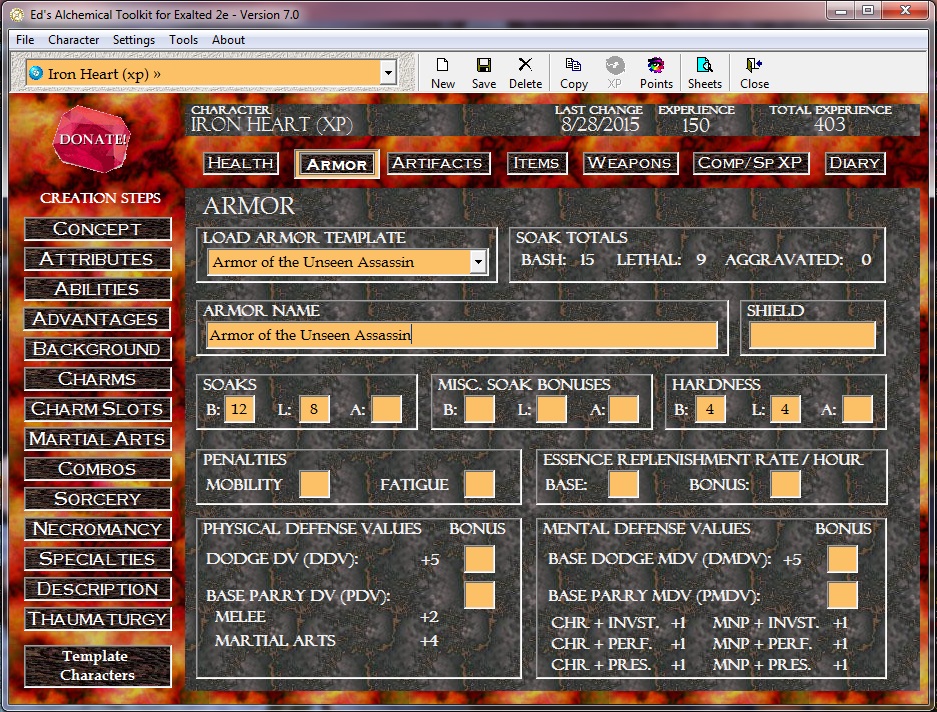Click the Soaks L field showing 8

(314, 410)
